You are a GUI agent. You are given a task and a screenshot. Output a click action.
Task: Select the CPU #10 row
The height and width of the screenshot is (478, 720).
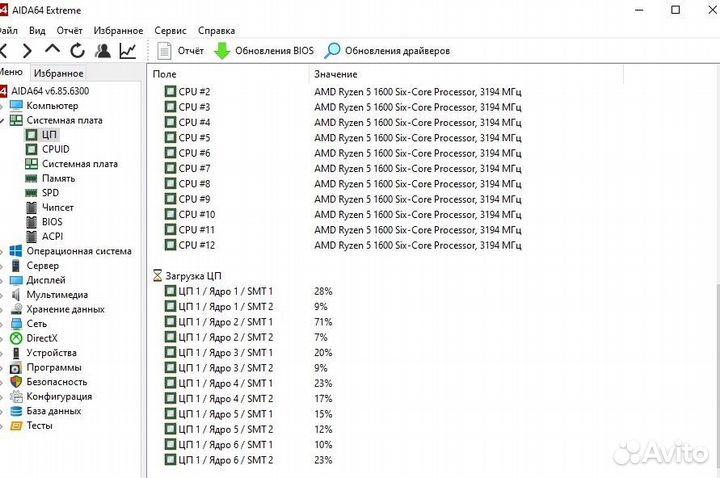[343, 214]
